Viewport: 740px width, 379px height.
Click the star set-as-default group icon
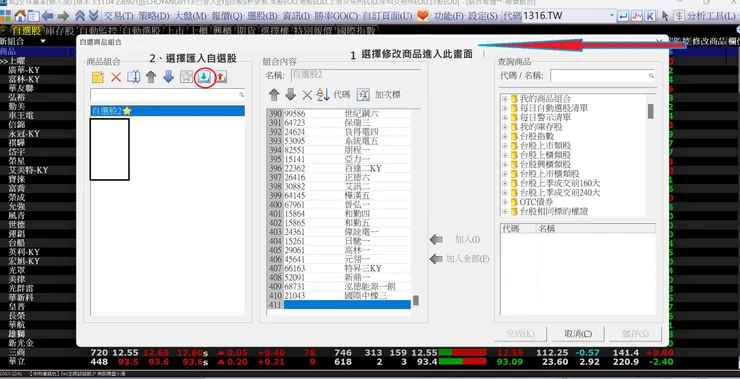tap(186, 77)
